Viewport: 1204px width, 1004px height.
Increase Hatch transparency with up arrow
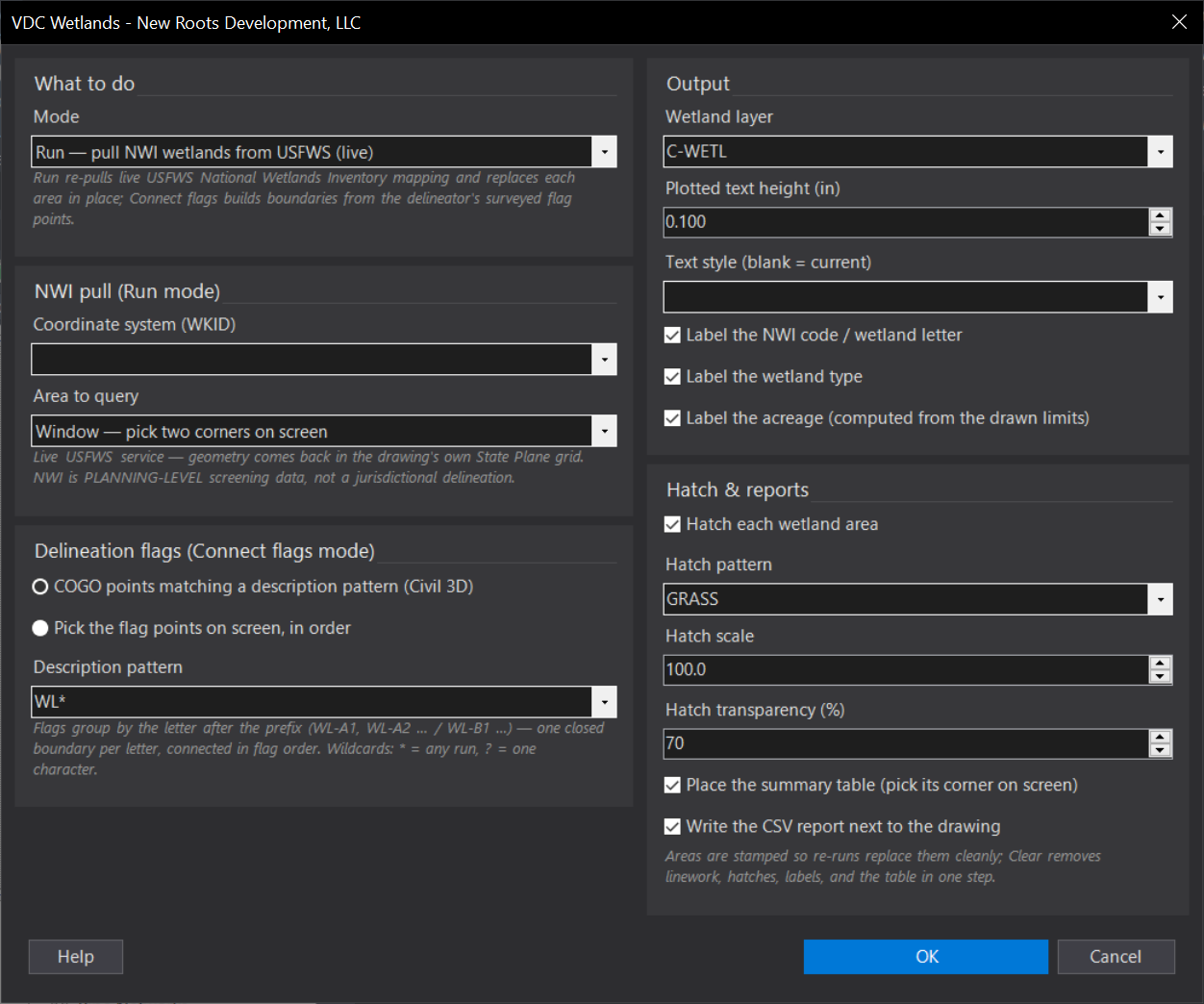(x=1161, y=737)
